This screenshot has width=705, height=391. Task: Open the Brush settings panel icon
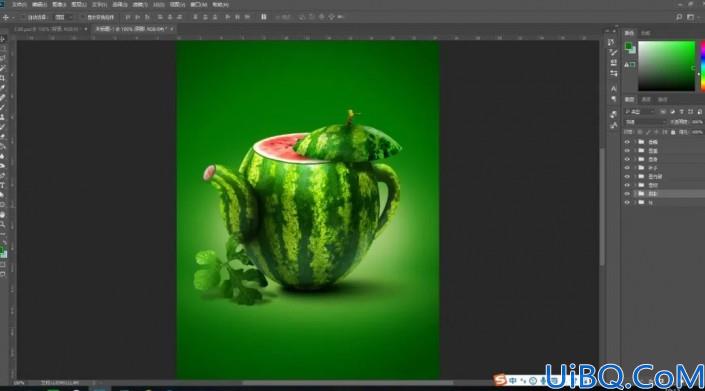[613, 53]
